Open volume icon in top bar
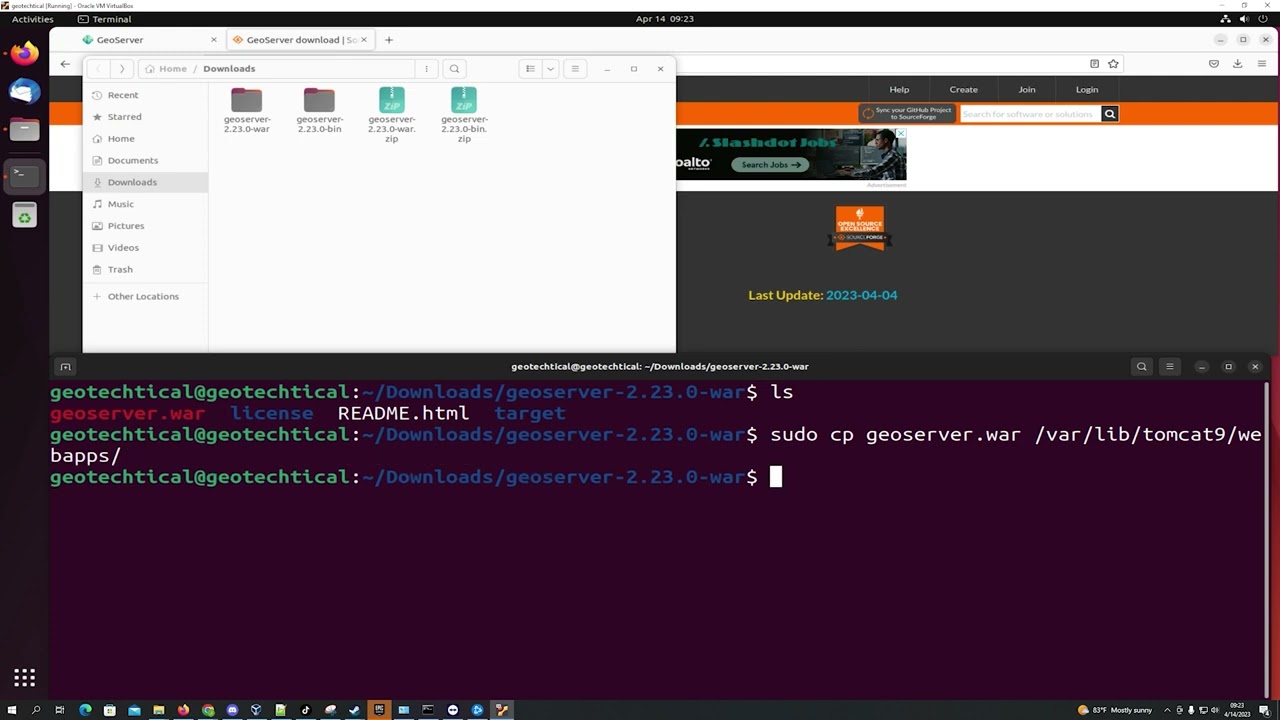 pyautogui.click(x=1245, y=19)
